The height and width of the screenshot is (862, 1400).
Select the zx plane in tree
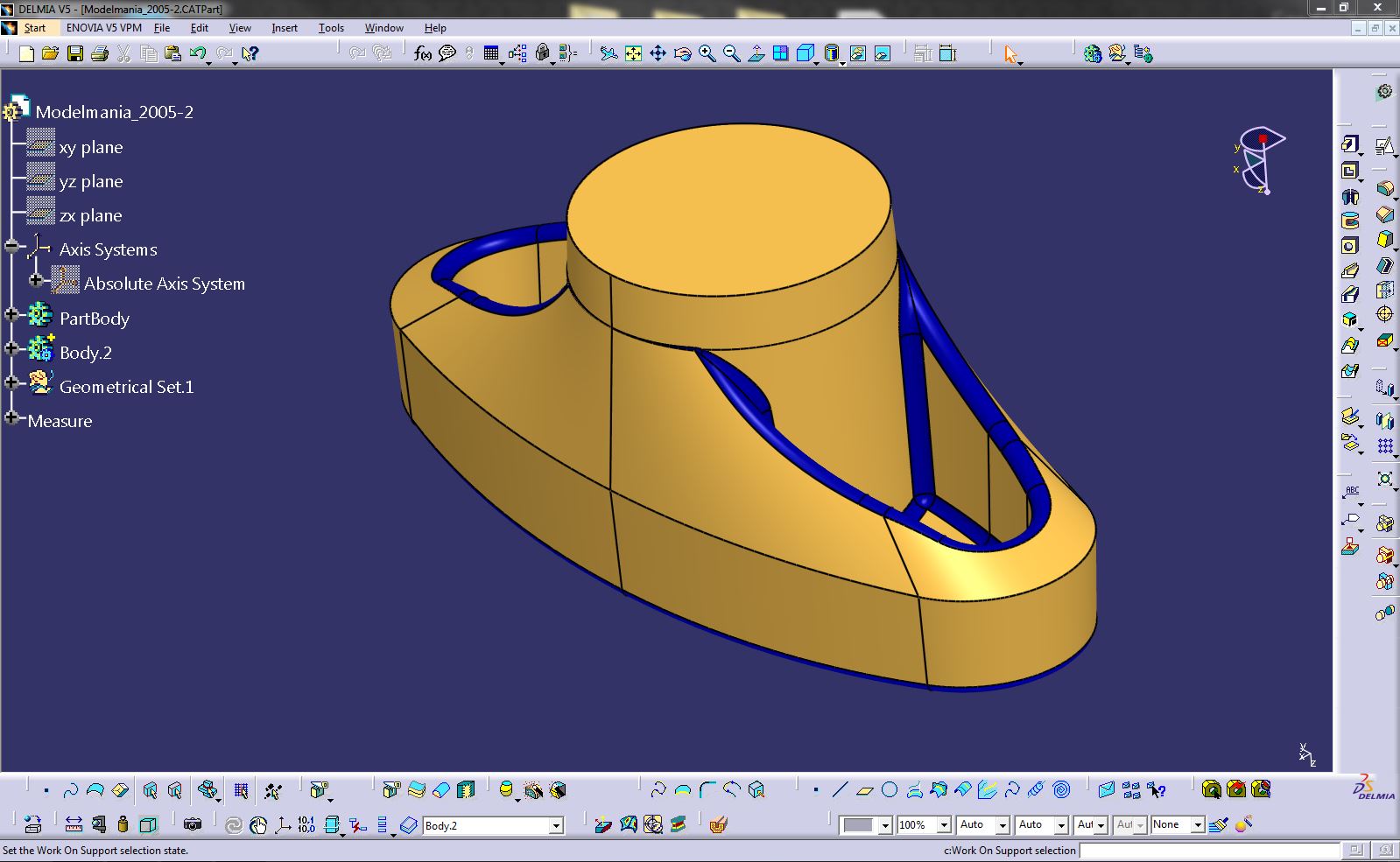point(91,215)
